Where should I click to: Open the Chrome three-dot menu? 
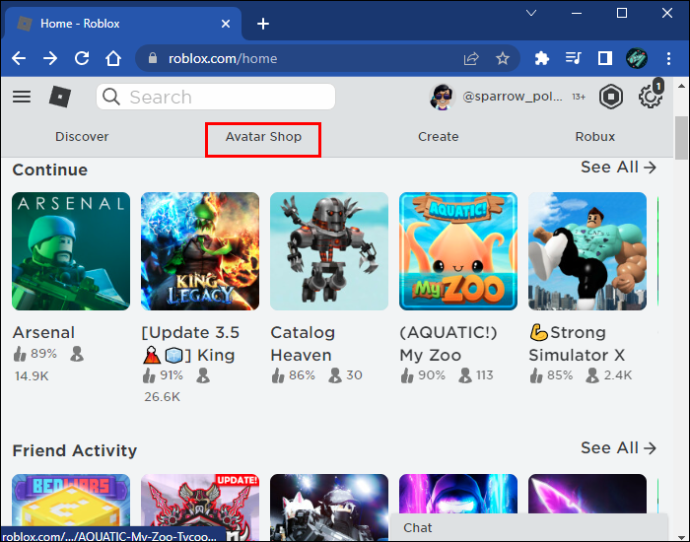668,58
